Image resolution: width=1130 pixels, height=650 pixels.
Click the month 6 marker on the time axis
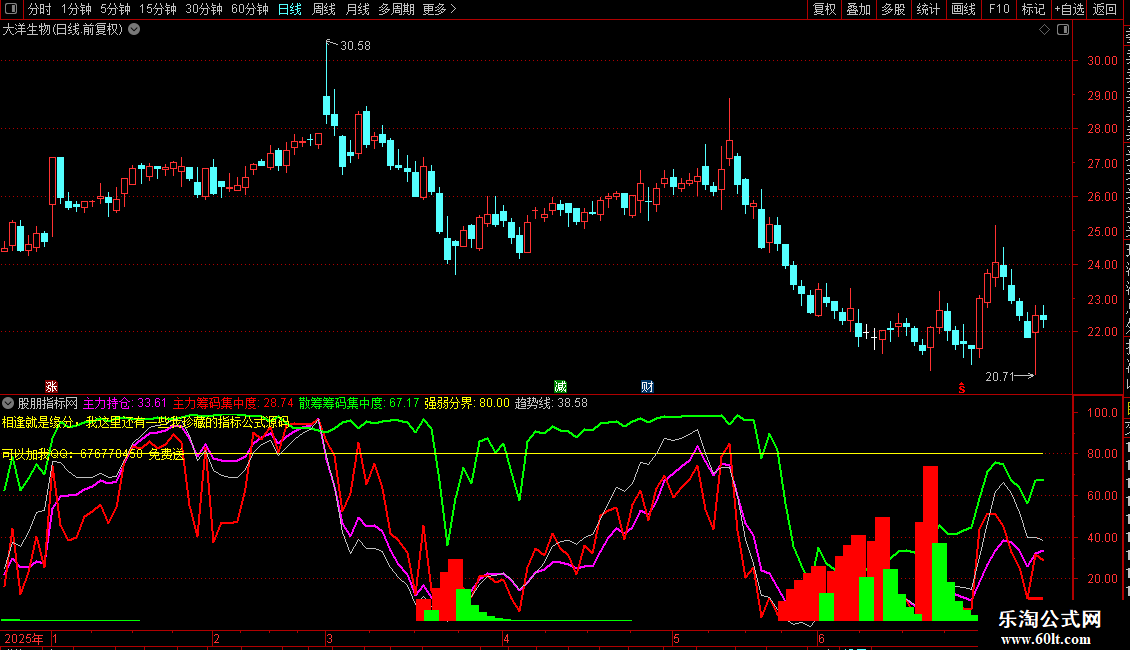(821, 638)
